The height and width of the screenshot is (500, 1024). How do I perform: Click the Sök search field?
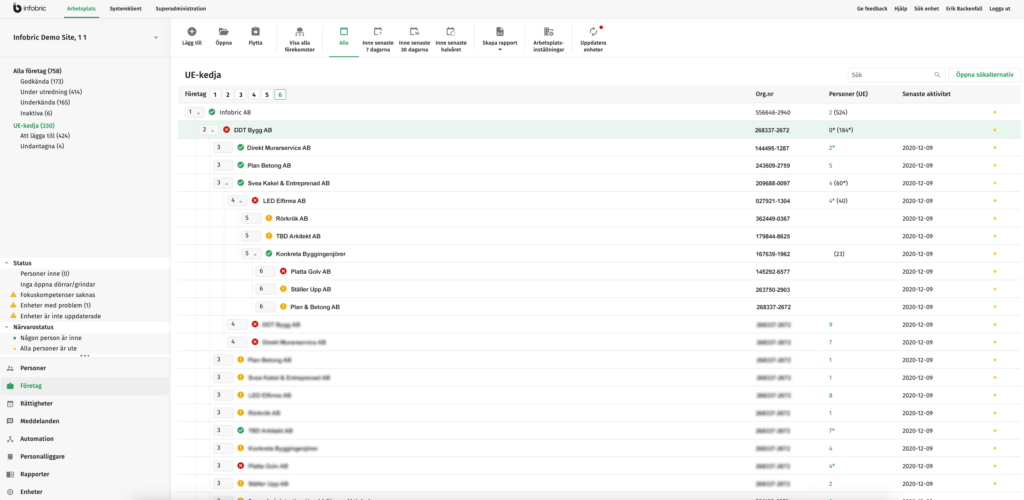896,75
